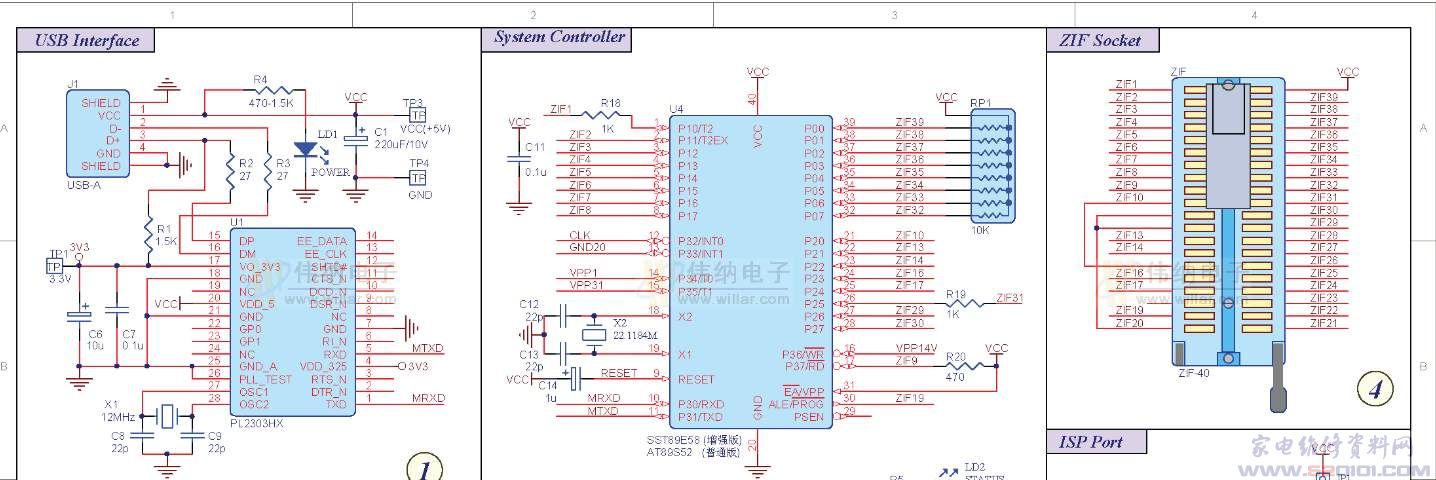Click the VDD_325 pin label on U1
This screenshot has width=1436, height=480.
(326, 366)
